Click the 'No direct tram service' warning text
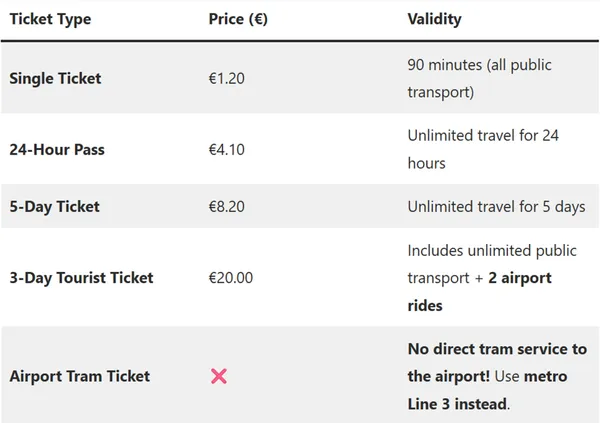The height and width of the screenshot is (423, 600). tap(497, 349)
